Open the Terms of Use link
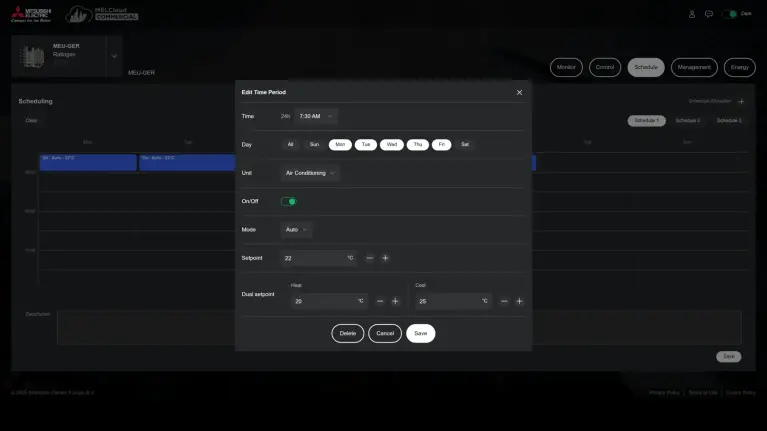Image resolution: width=767 pixels, height=431 pixels. coord(703,393)
